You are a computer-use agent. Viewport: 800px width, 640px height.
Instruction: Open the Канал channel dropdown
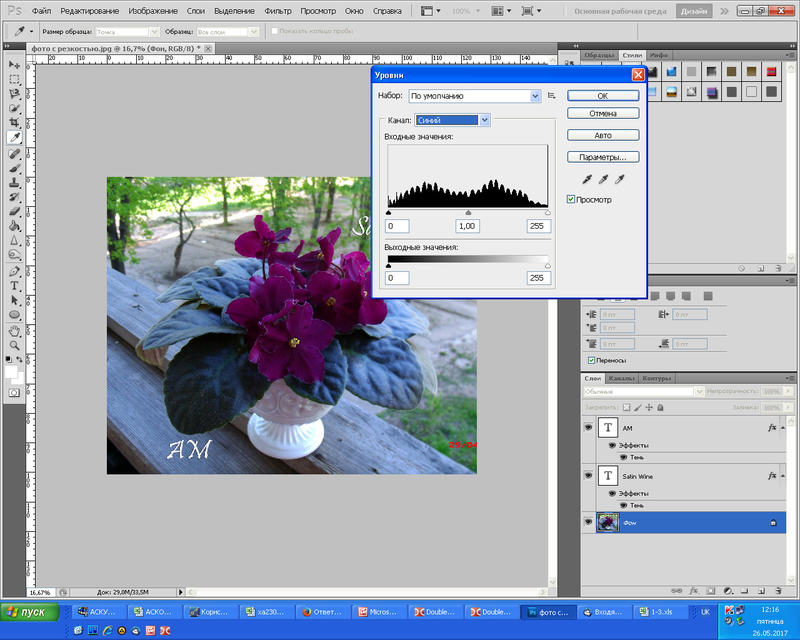pyautogui.click(x=485, y=120)
